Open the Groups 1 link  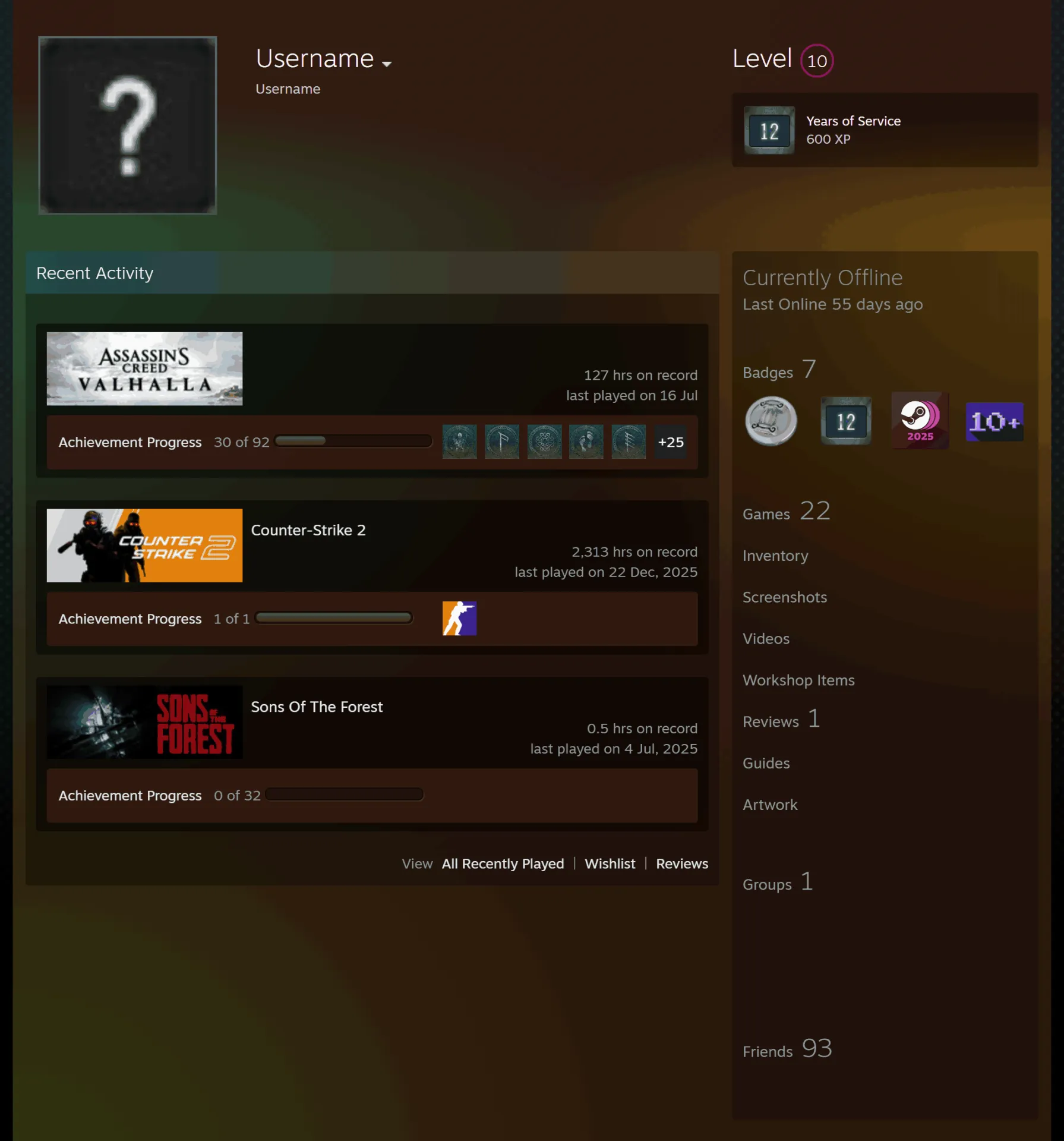(x=778, y=882)
